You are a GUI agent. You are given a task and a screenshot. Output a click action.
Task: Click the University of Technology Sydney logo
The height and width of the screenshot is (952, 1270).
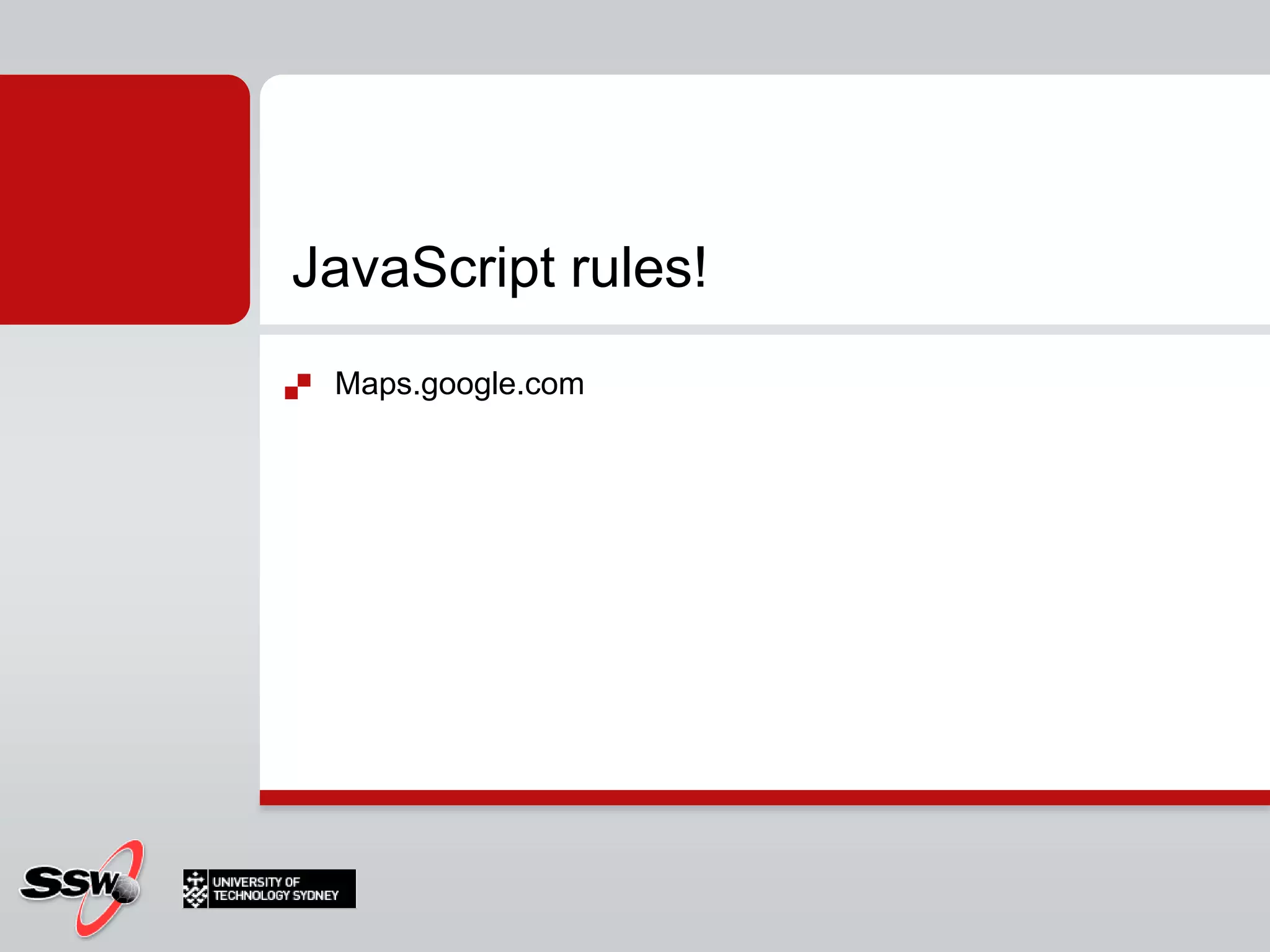point(269,889)
